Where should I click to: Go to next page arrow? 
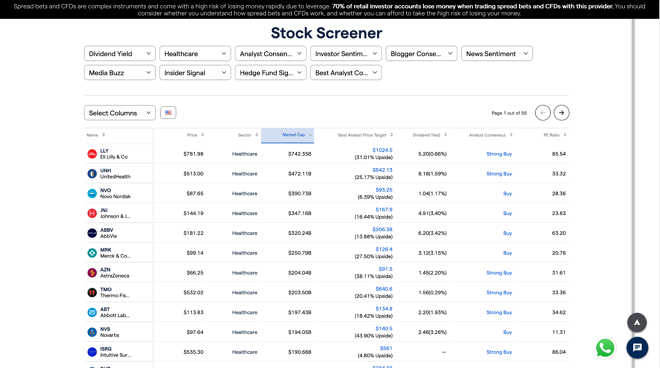(x=562, y=113)
